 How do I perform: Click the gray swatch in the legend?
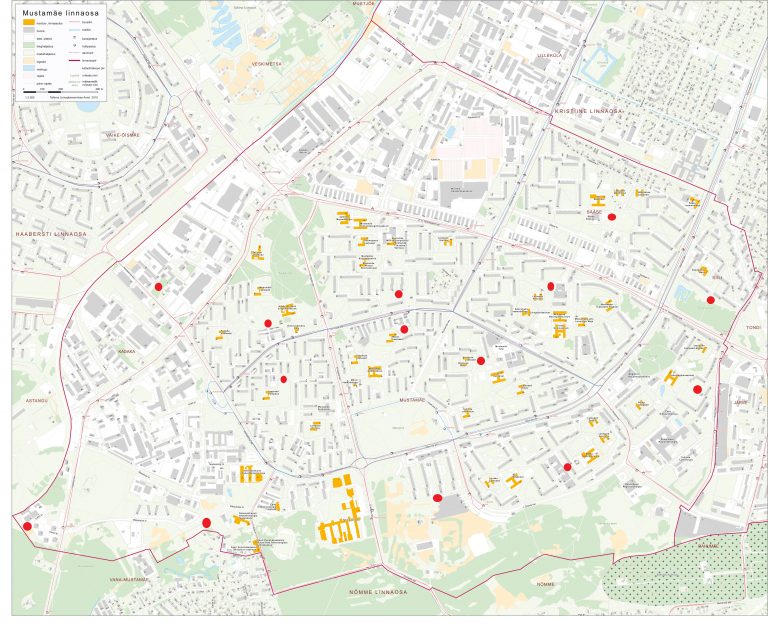28,29
